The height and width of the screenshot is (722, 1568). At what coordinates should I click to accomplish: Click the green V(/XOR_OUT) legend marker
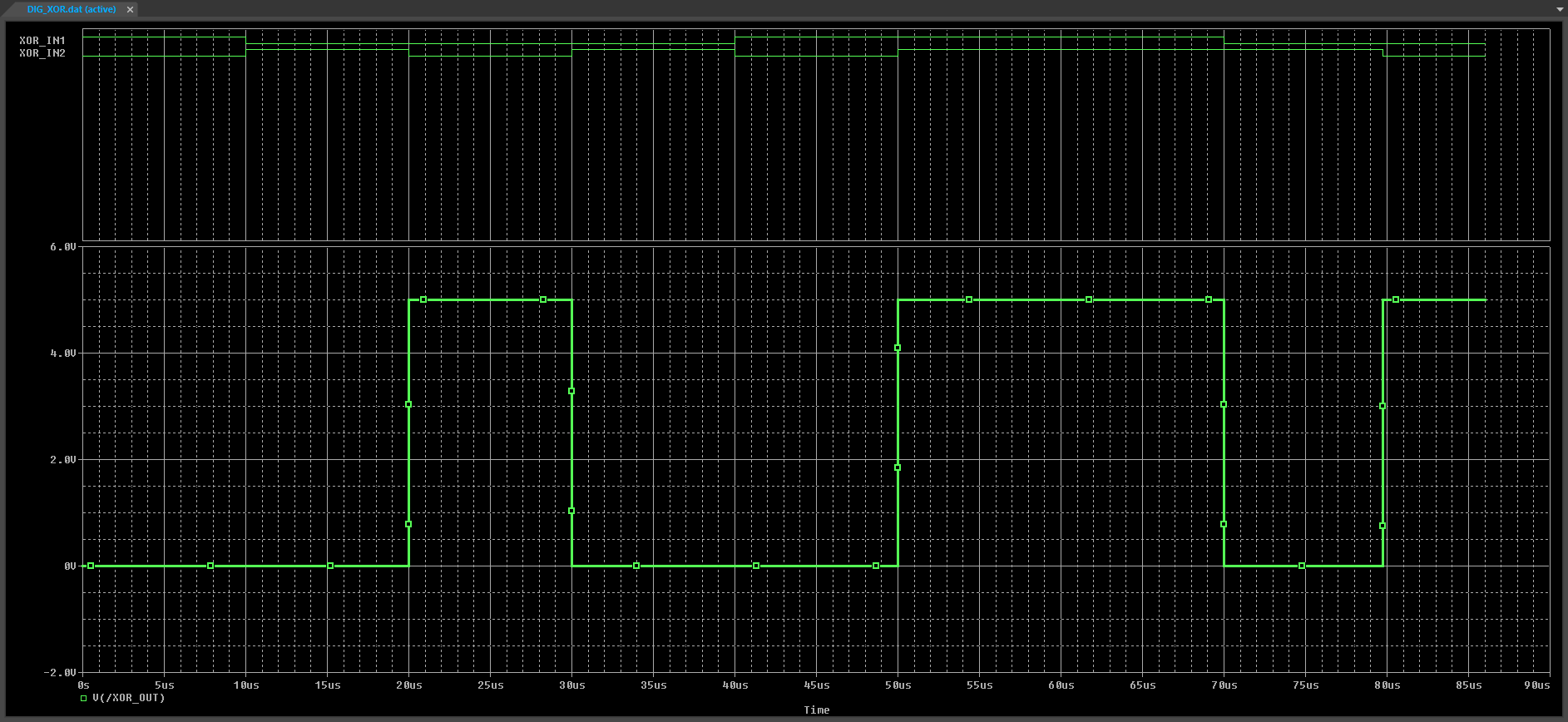click(x=83, y=699)
